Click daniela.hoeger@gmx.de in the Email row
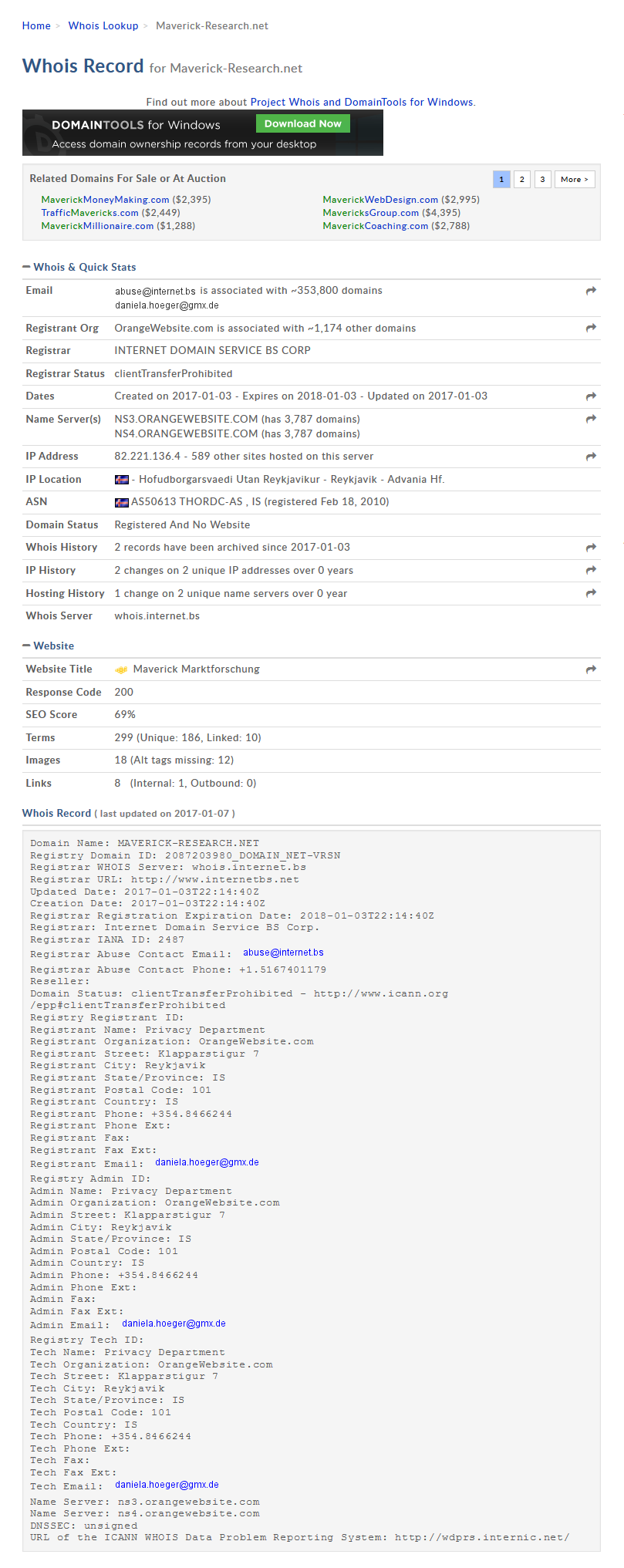The height and width of the screenshot is (1568, 624). pyautogui.click(x=167, y=305)
